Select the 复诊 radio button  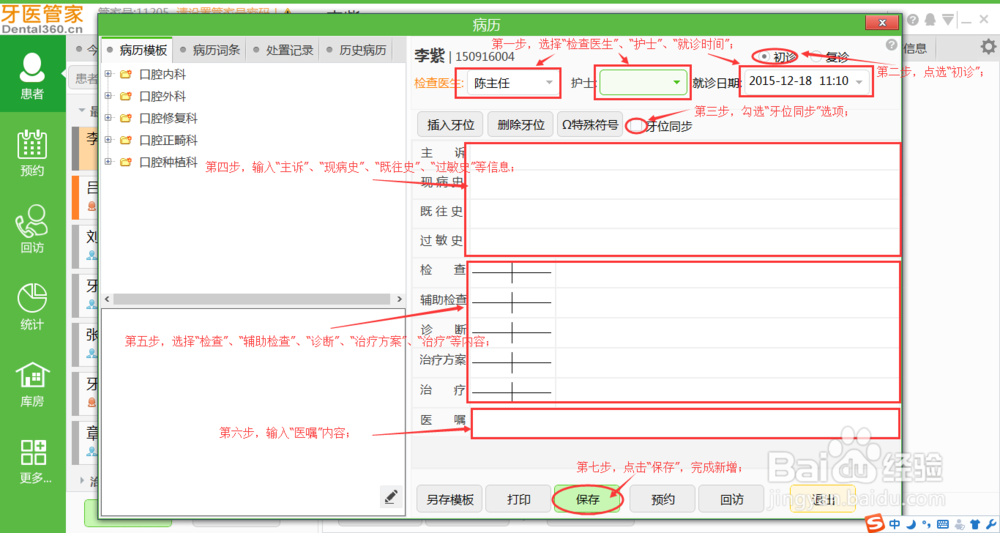817,57
